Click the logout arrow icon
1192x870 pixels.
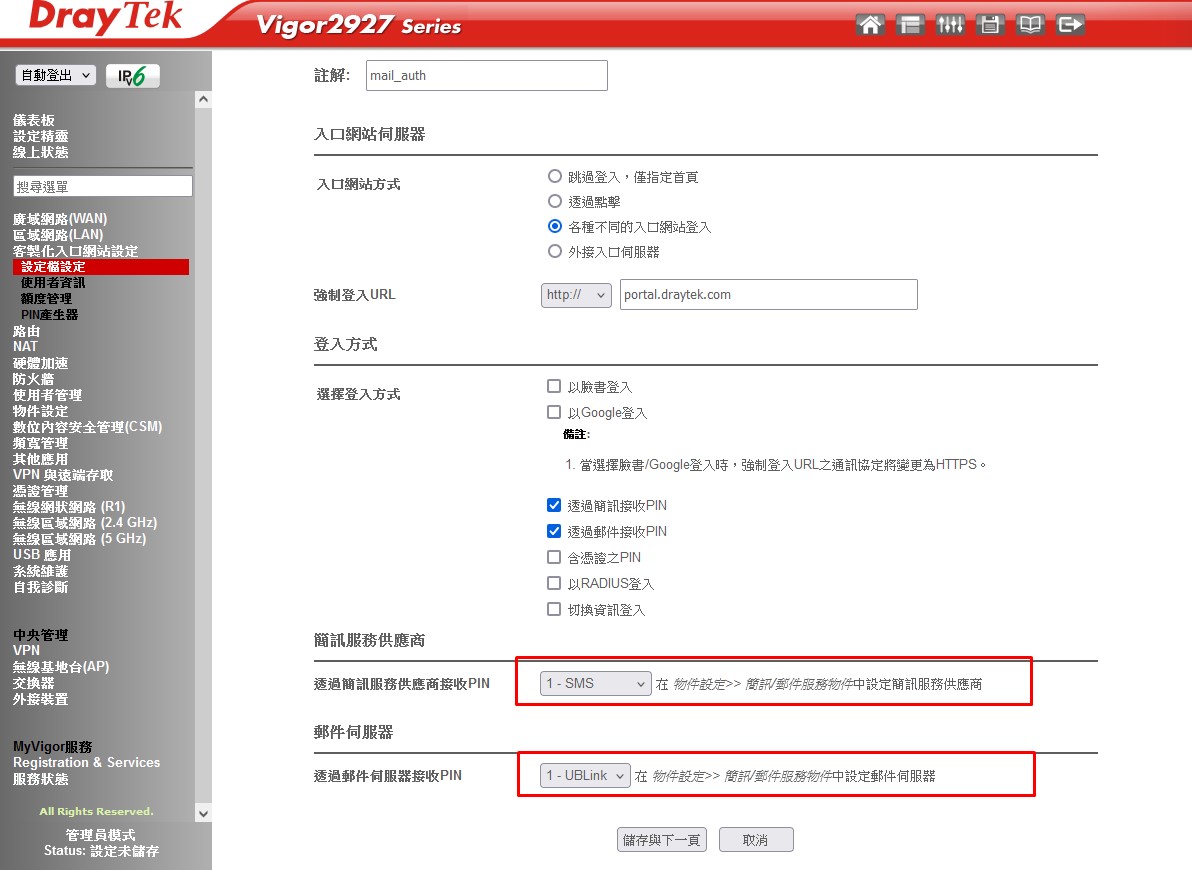pos(1070,25)
